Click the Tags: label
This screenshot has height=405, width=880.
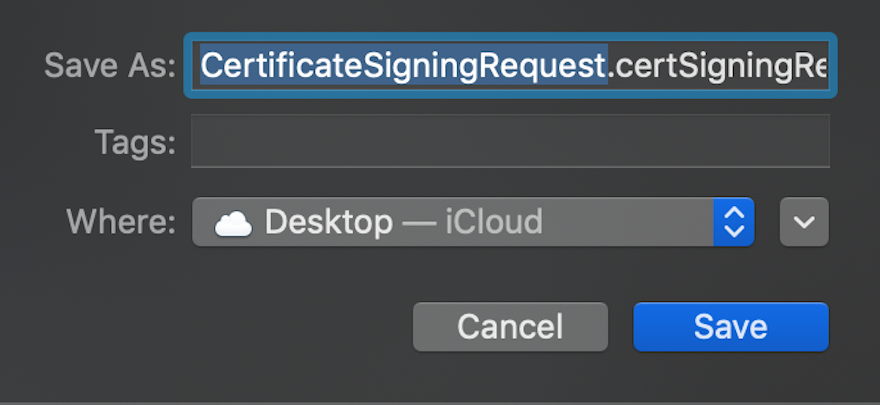click(x=135, y=142)
